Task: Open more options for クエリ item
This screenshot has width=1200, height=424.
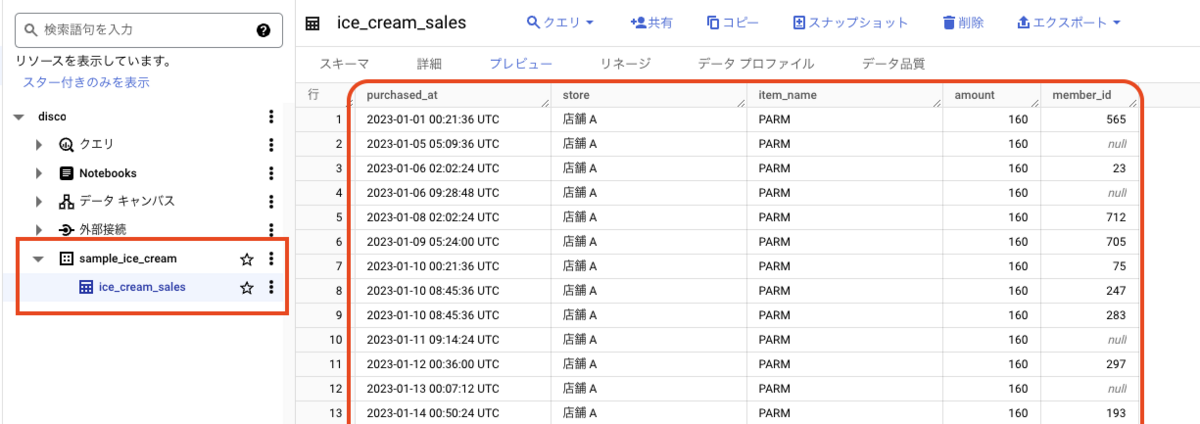Action: [x=271, y=145]
